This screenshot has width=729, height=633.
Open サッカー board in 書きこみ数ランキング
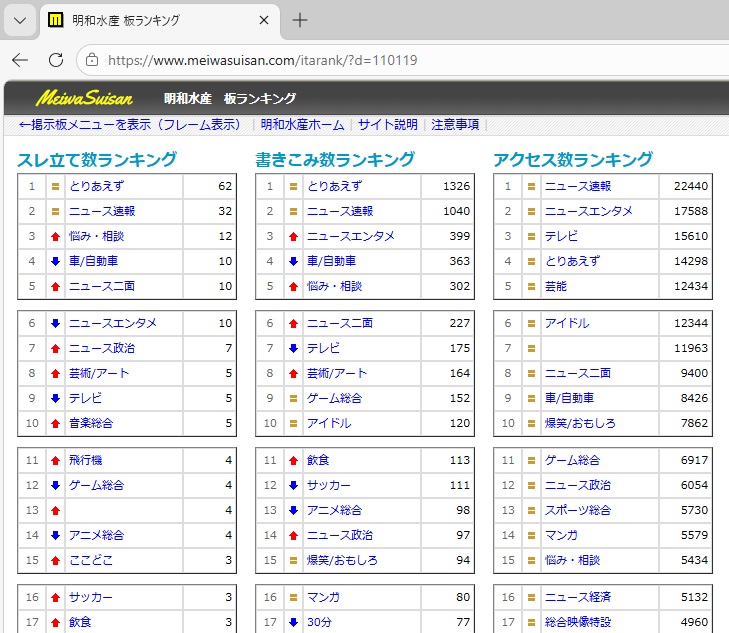tap(328, 485)
